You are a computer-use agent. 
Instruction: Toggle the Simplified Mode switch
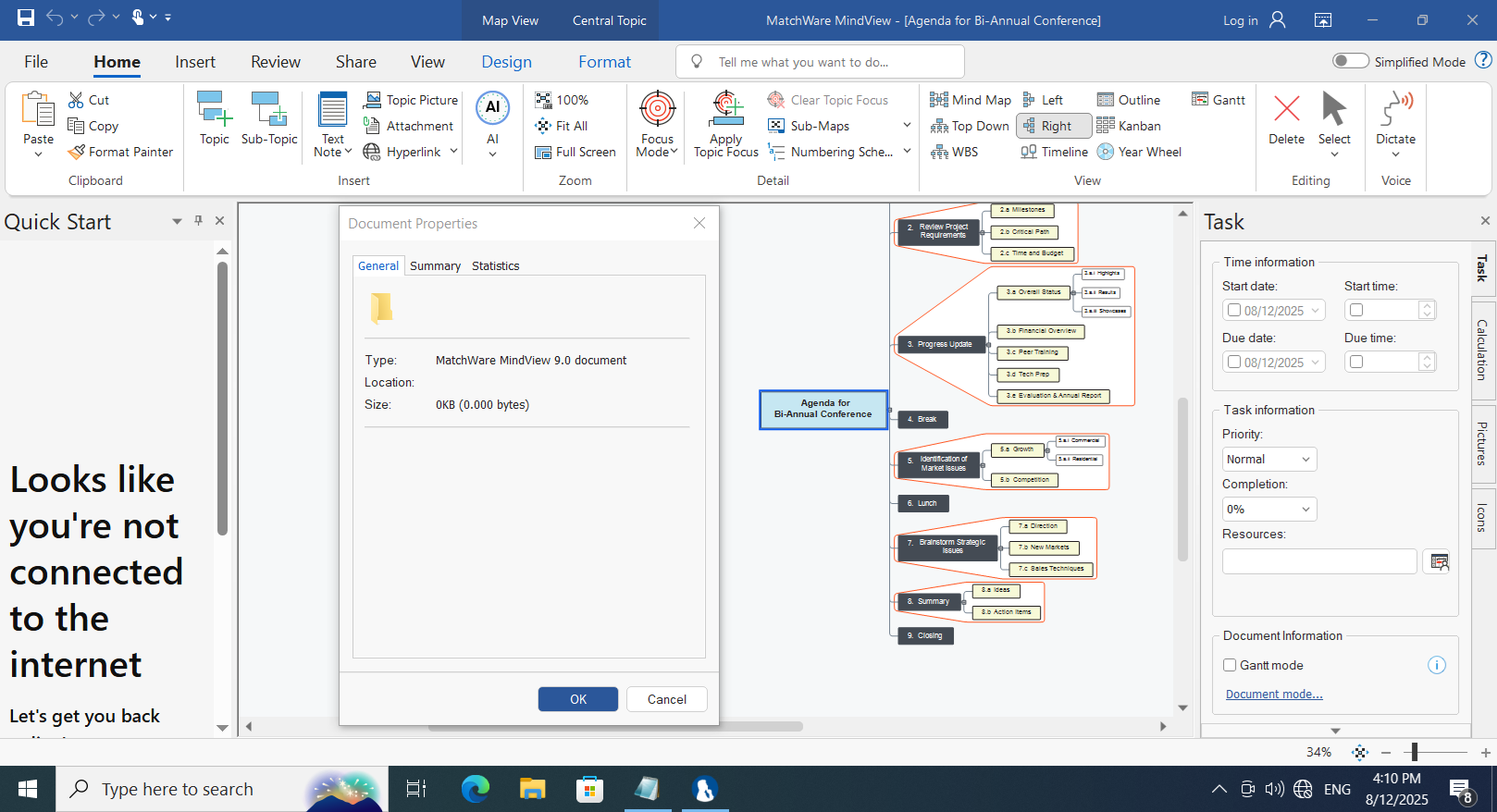pyautogui.click(x=1350, y=61)
